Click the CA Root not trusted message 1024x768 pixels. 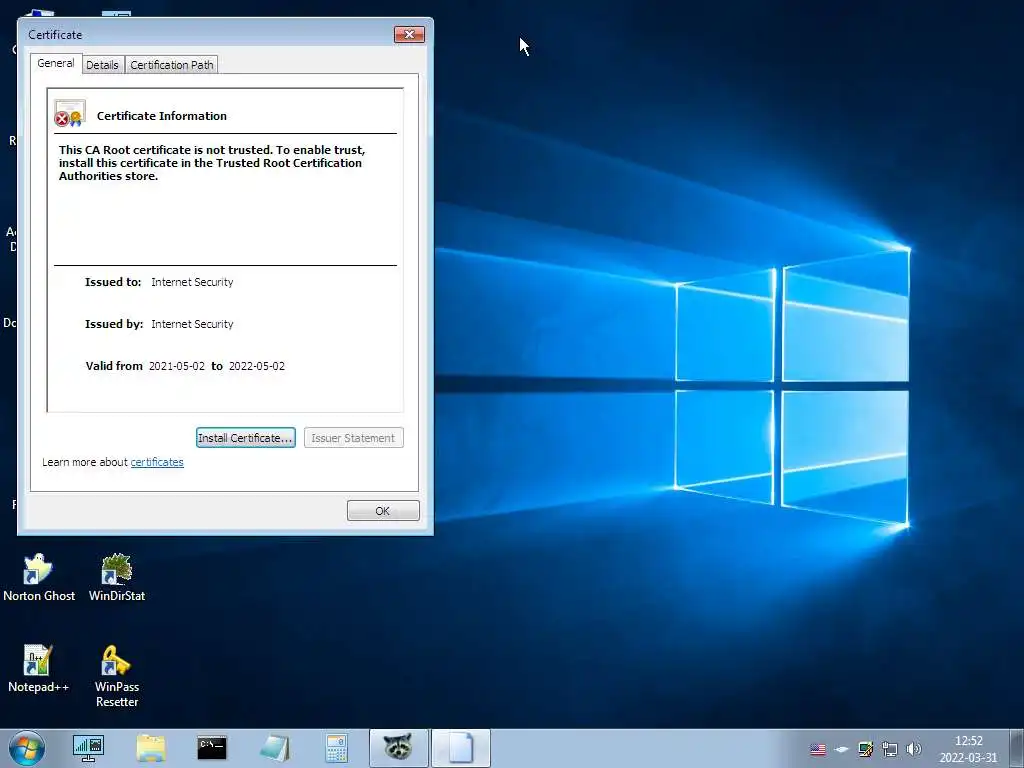212,163
